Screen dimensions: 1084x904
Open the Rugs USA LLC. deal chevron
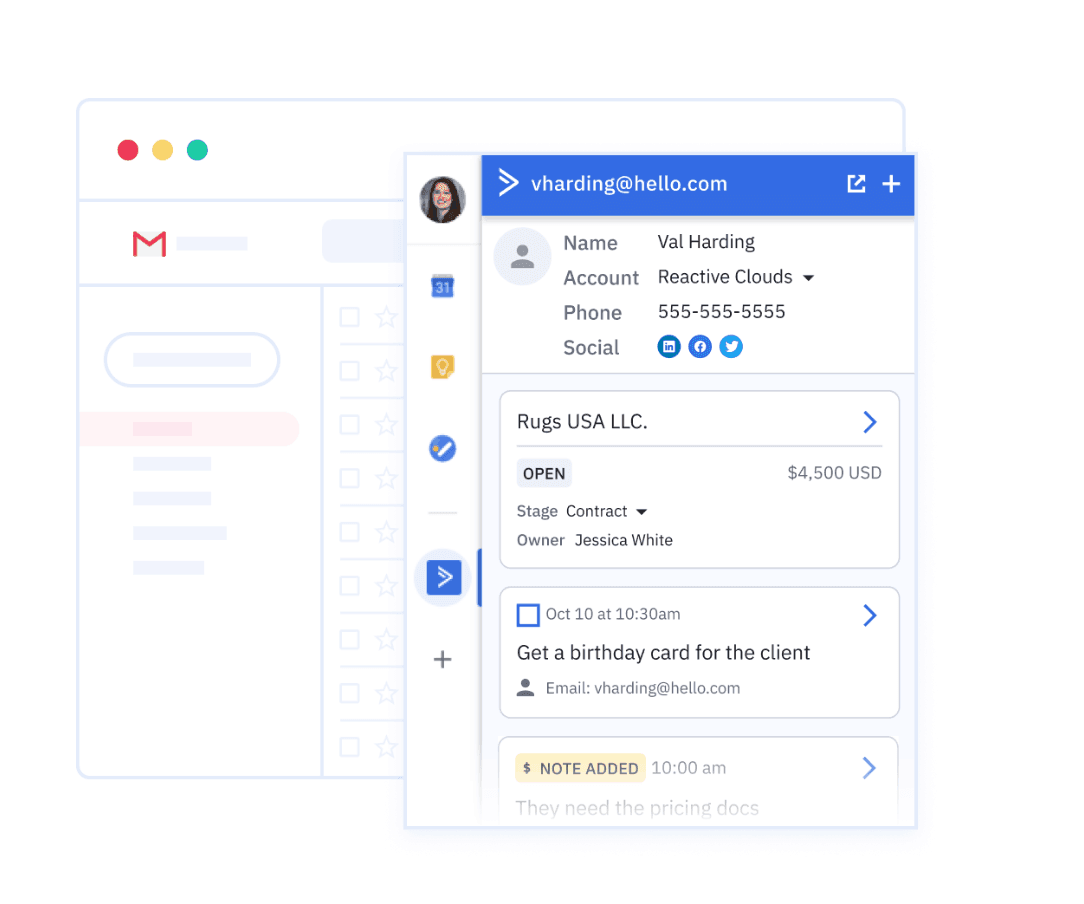point(870,422)
